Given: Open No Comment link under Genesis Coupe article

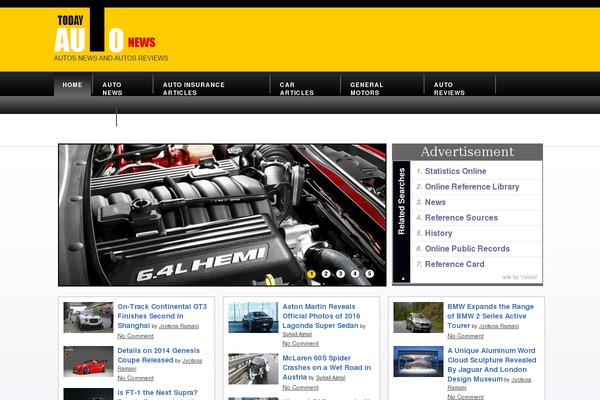Looking at the screenshot, I should click(135, 378).
